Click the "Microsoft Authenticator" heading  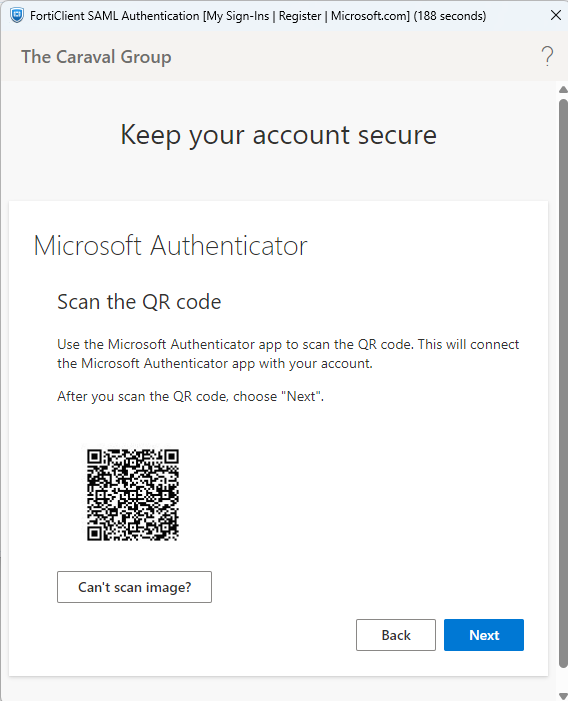[x=170, y=245]
